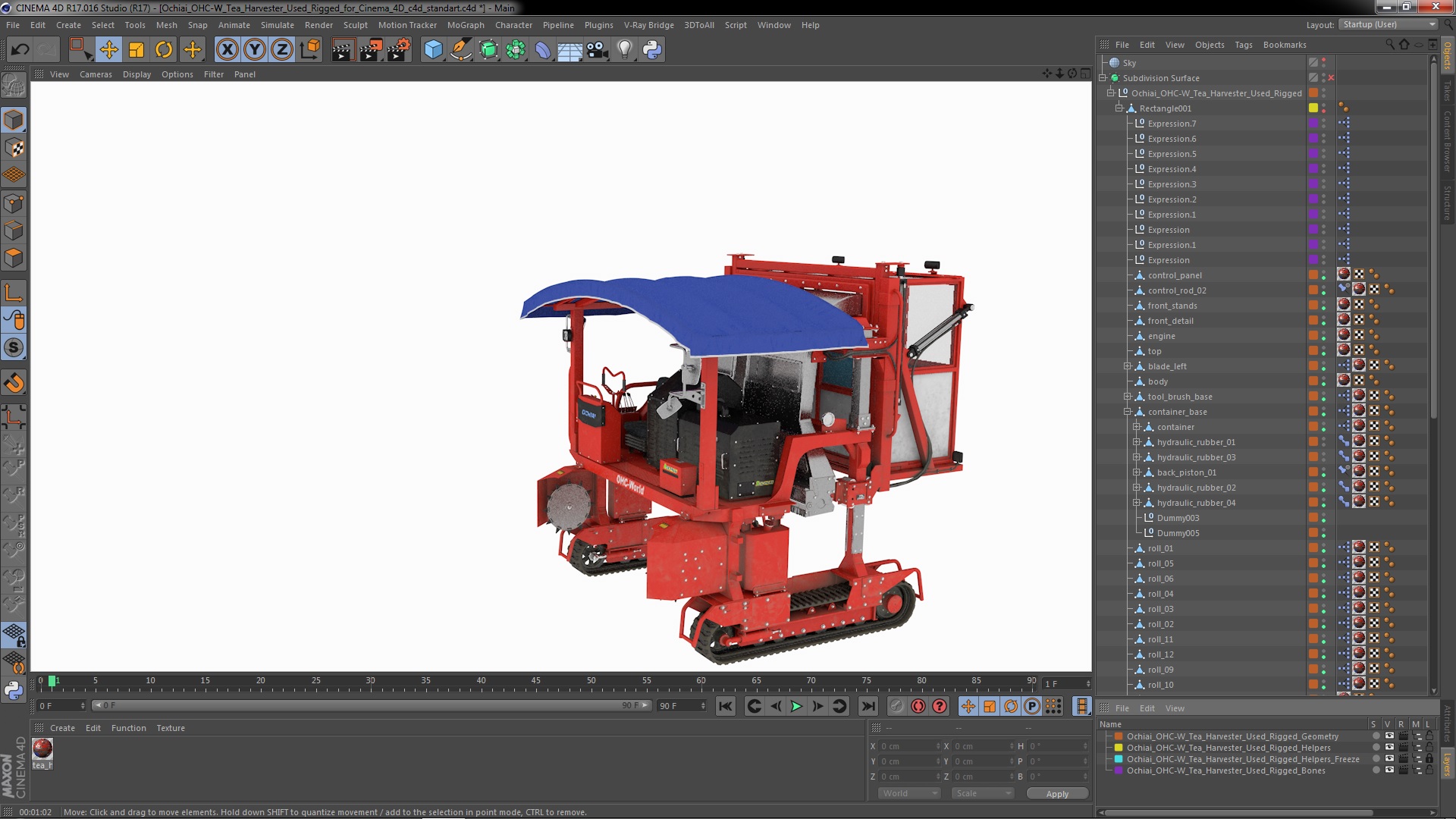Toggle Autokeying red circle button
The image size is (1456, 819).
pyautogui.click(x=918, y=706)
